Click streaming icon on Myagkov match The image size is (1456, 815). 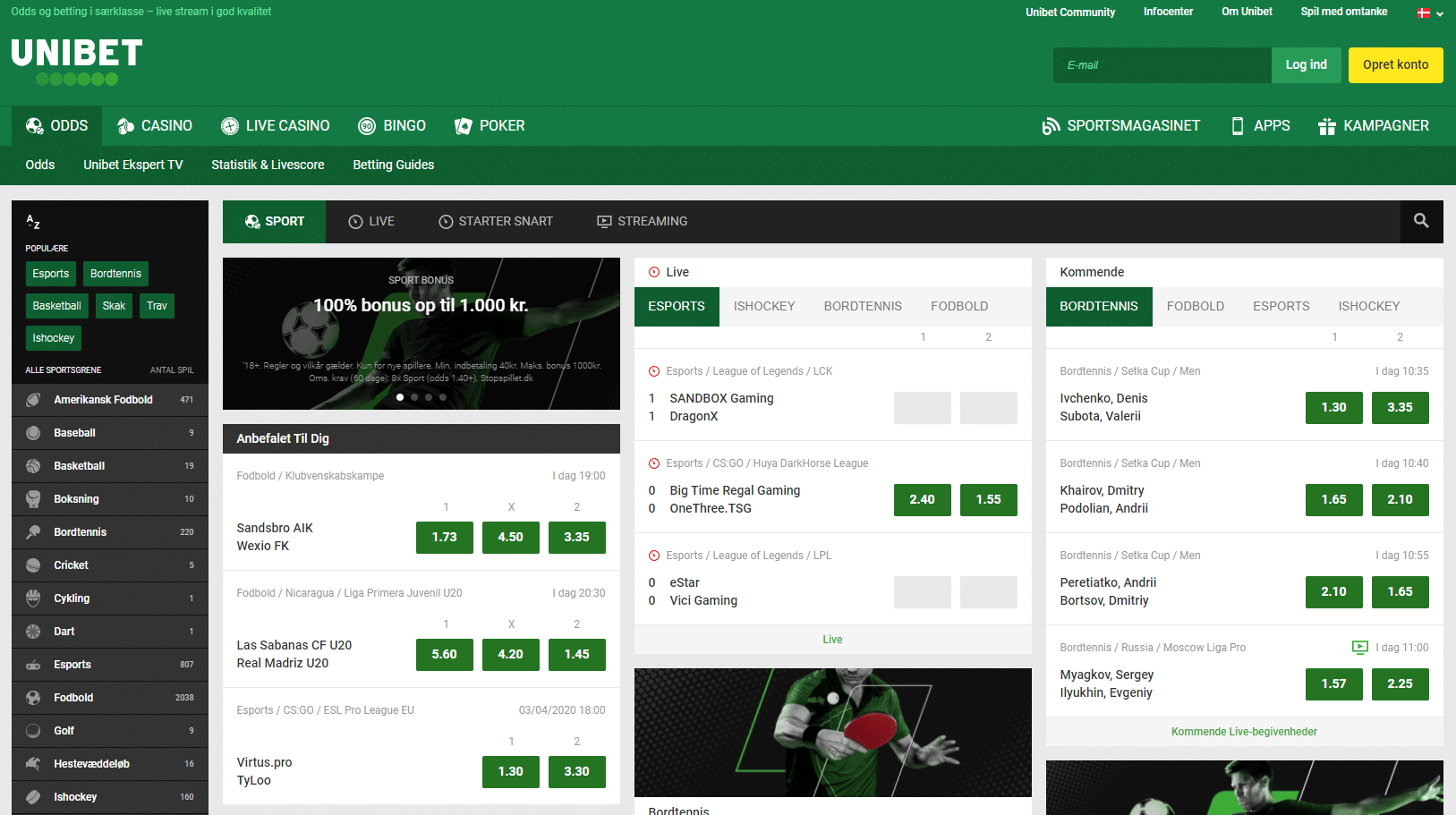(1359, 648)
